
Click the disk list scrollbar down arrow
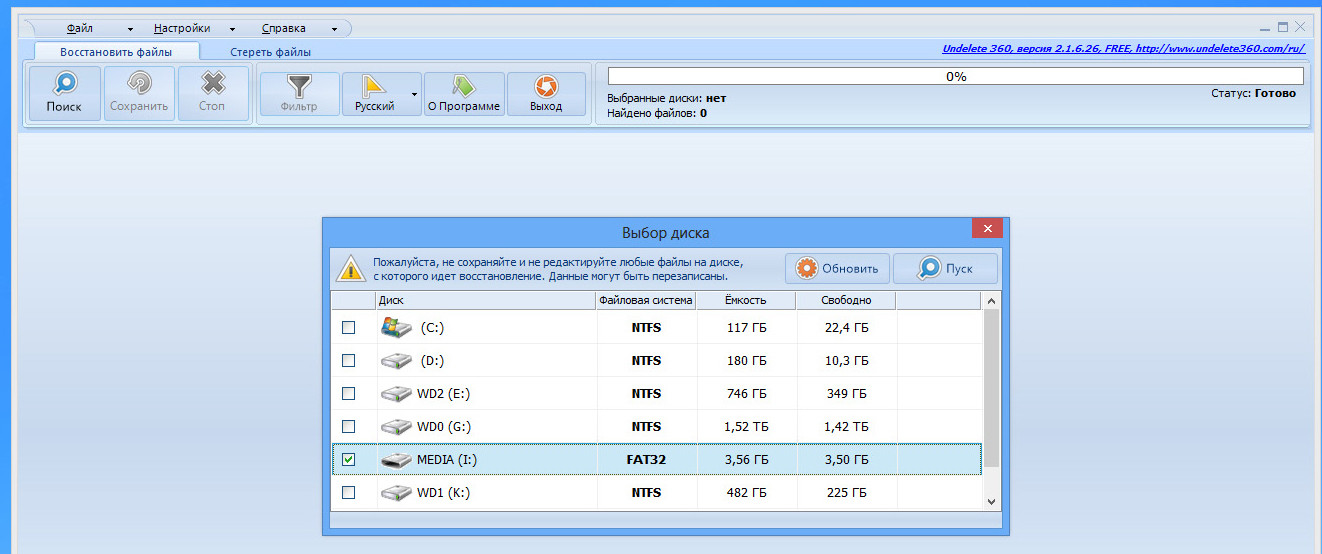coord(991,501)
